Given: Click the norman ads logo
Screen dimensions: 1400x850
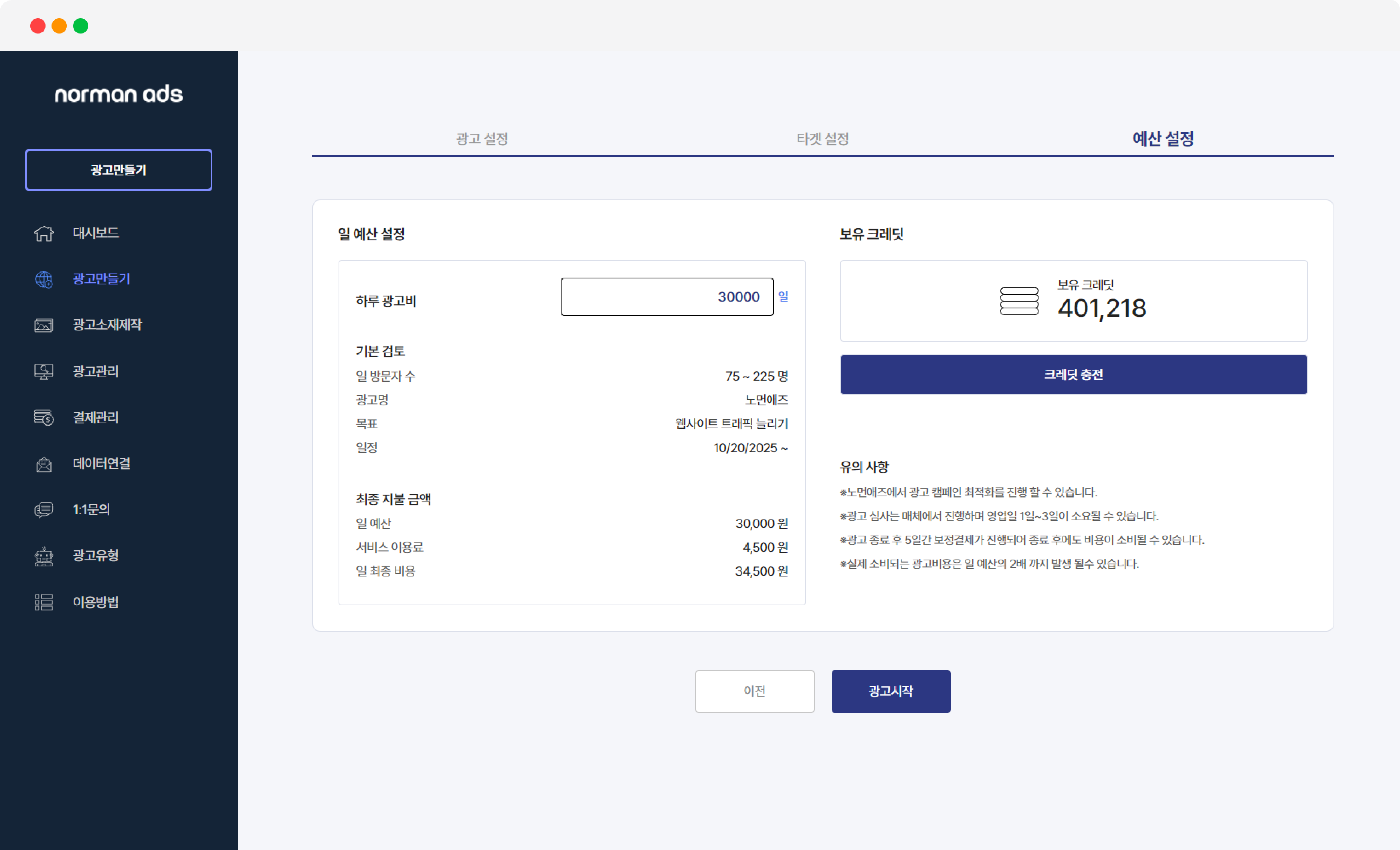Looking at the screenshot, I should pos(118,94).
